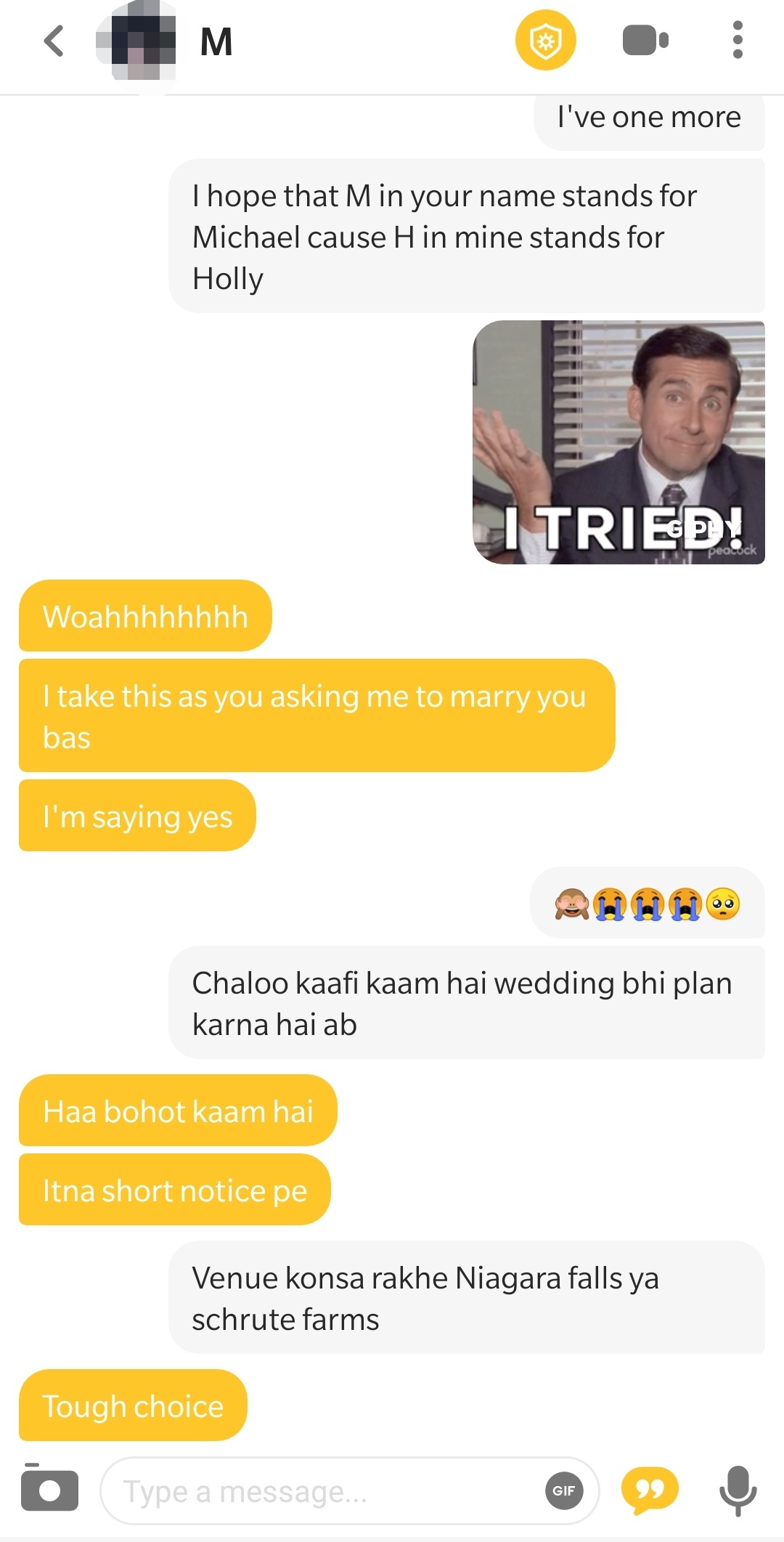This screenshot has height=1542, width=784.
Task: Open the three-dot overflow menu
Action: click(x=738, y=40)
